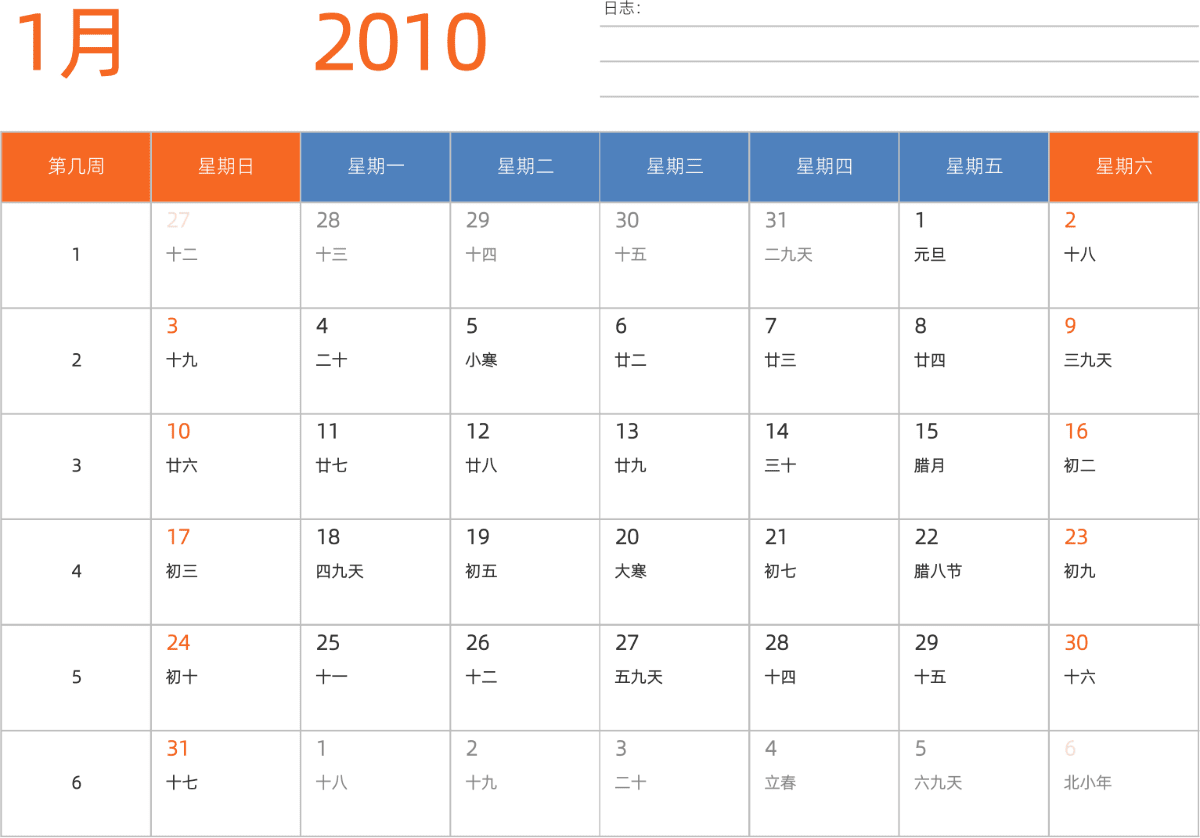Click the 三十 lunar date
Image resolution: width=1200 pixels, height=838 pixels.
click(781, 466)
